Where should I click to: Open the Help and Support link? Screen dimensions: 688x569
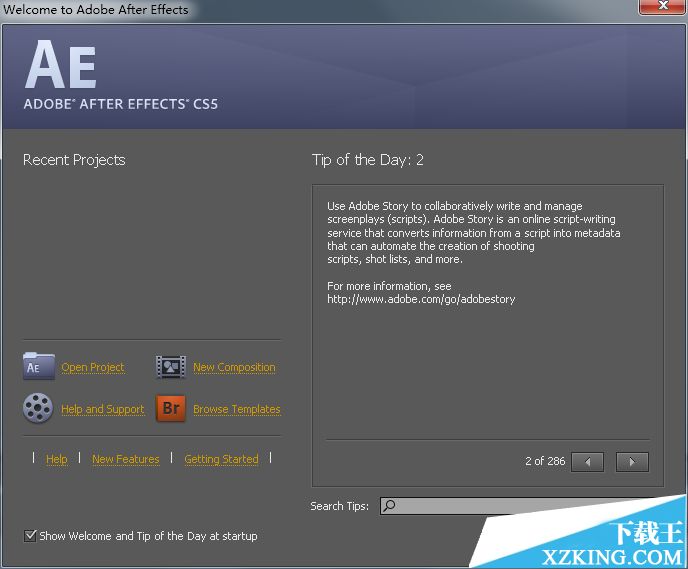click(103, 409)
